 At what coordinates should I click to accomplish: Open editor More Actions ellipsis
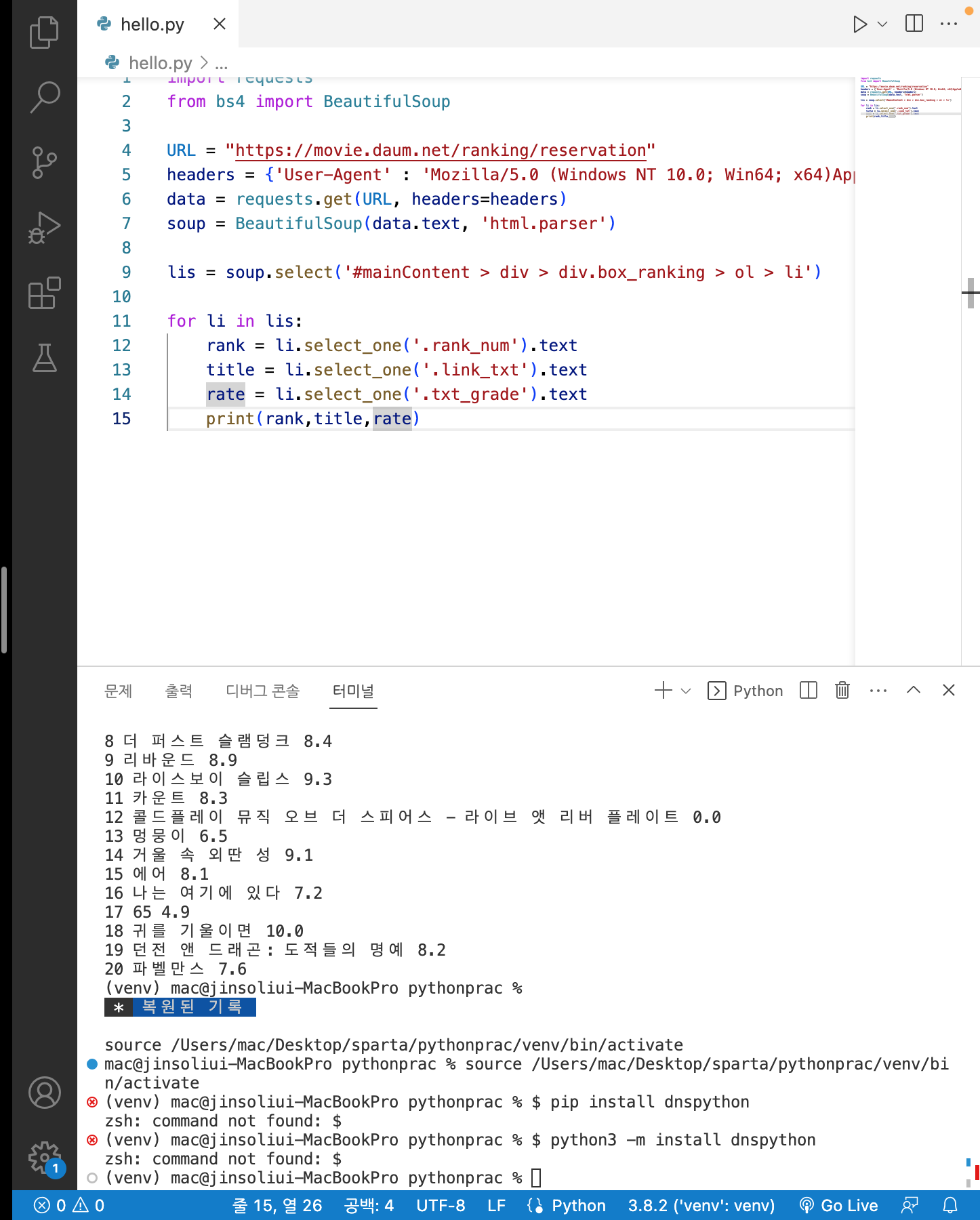tap(949, 24)
